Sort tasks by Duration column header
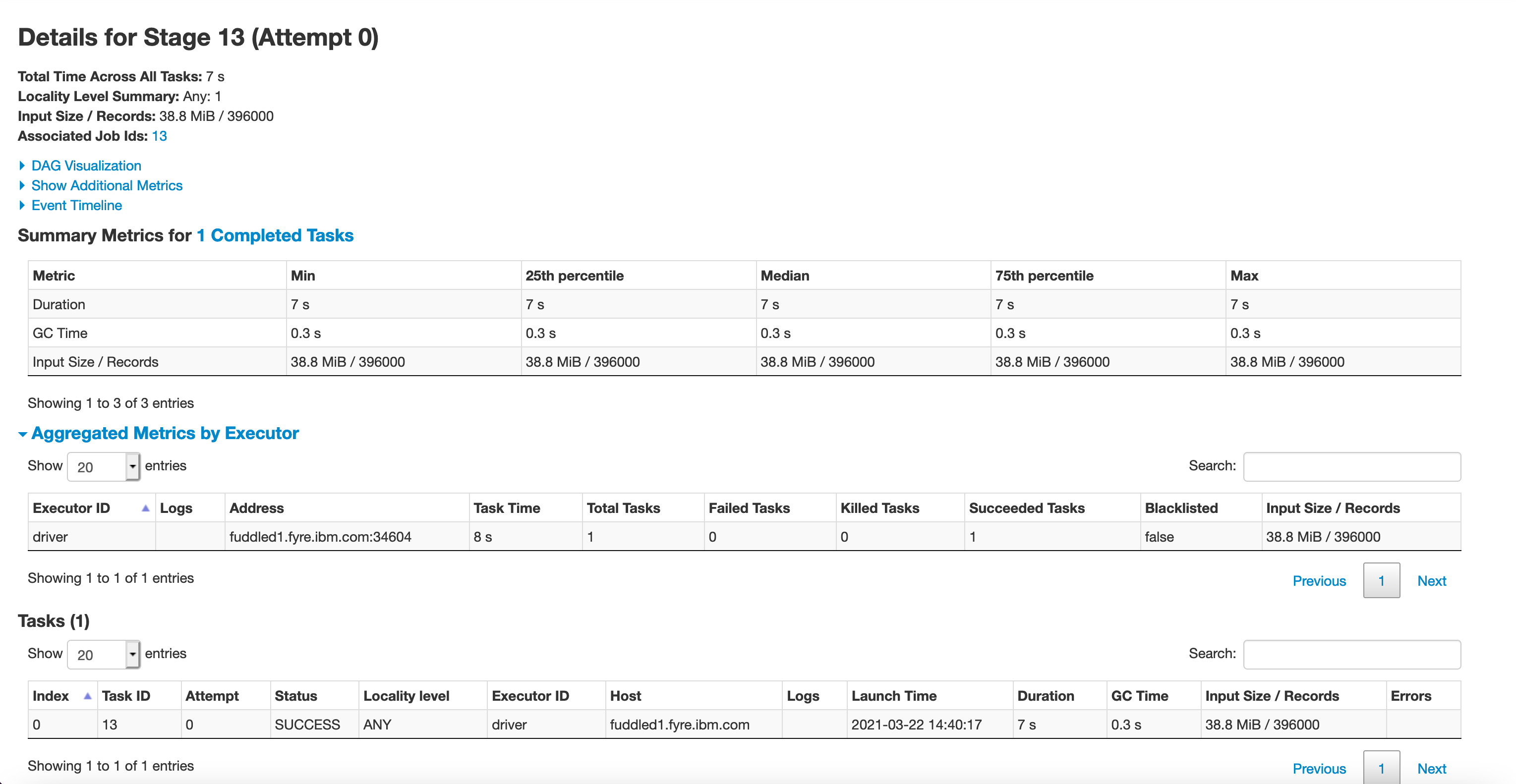Screen dimensions: 1516x784 pyautogui.click(x=1045, y=696)
